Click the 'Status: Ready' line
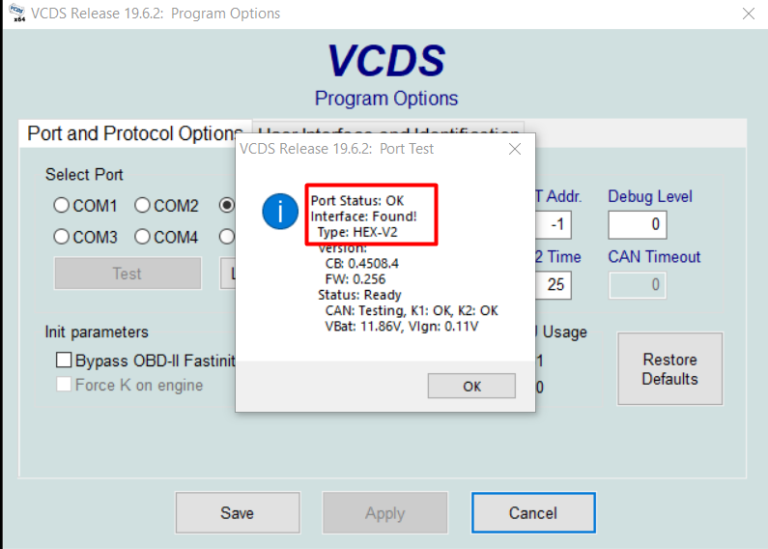768x549 pixels. (360, 295)
